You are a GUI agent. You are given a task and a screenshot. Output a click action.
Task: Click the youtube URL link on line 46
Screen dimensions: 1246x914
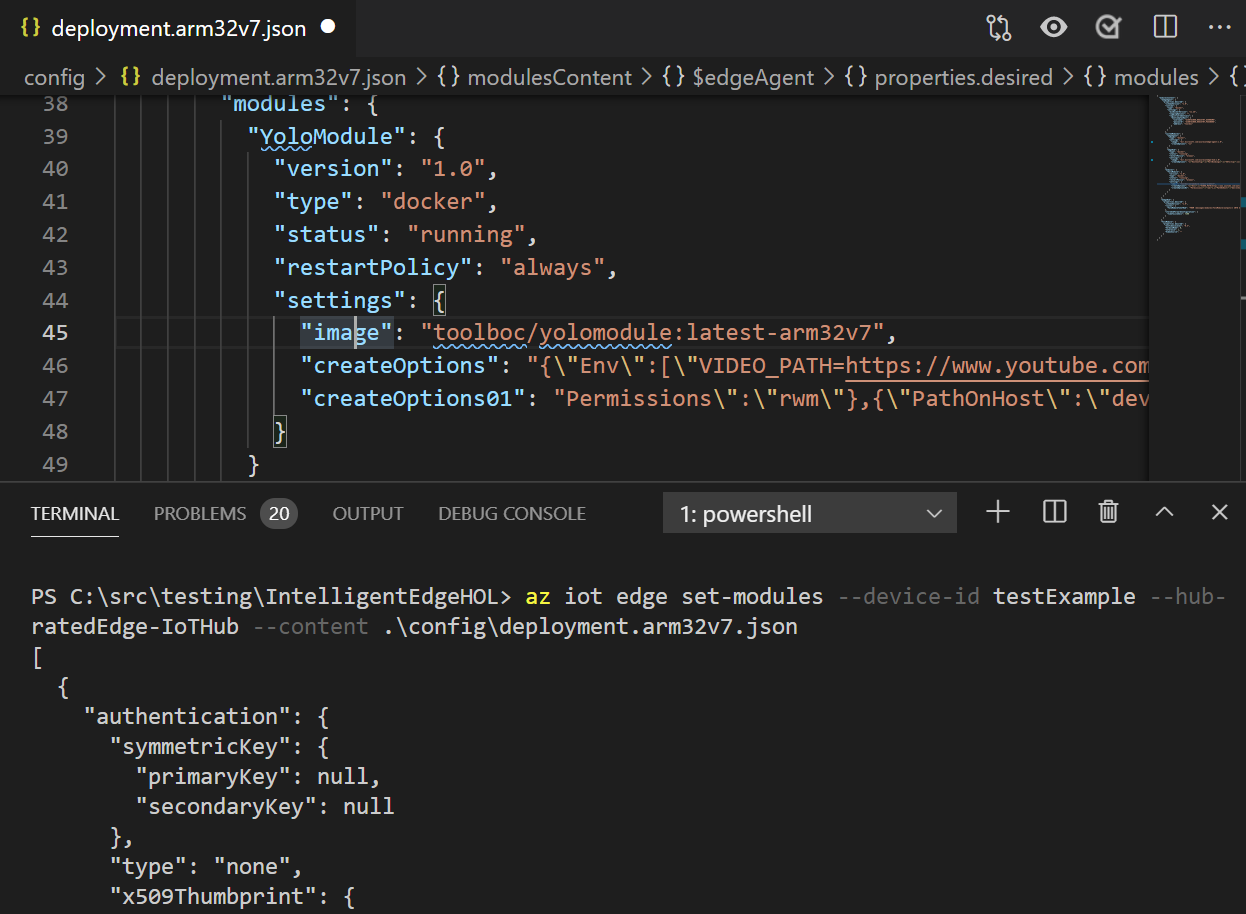[997, 365]
